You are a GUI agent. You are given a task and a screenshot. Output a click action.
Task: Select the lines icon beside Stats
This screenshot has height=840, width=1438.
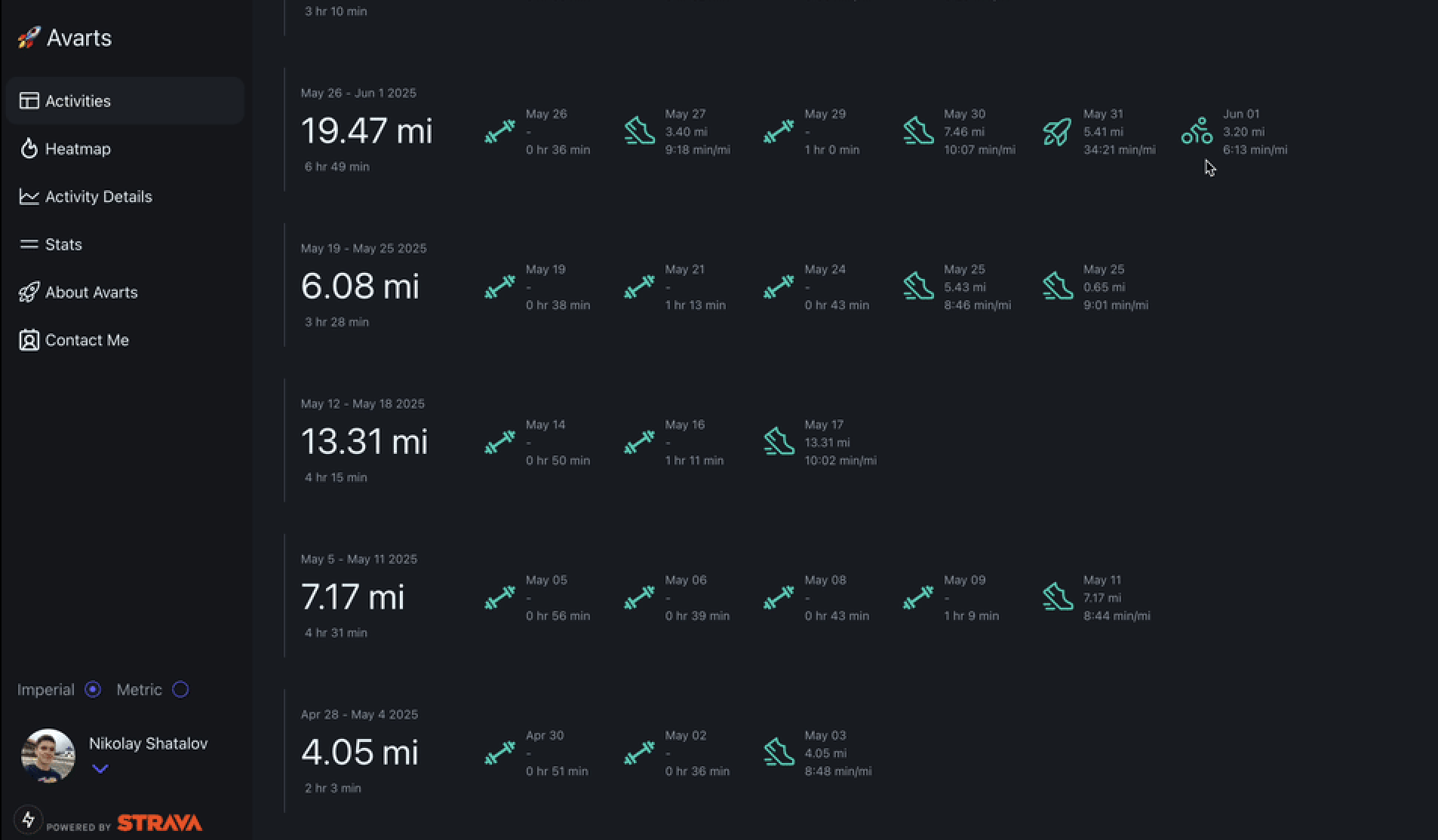point(27,244)
